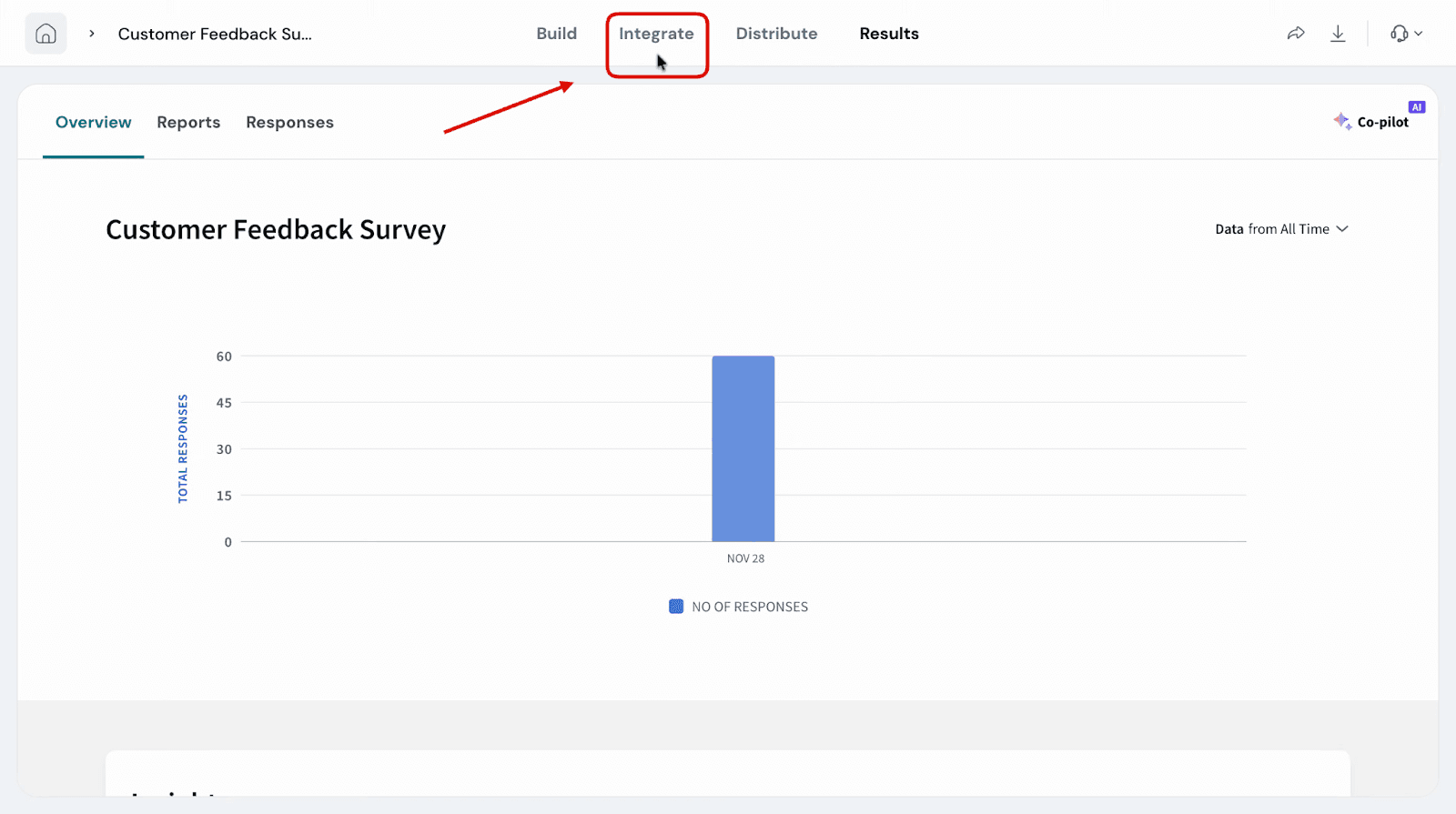Click the 15 y-axis value
Image resolution: width=1456 pixels, height=814 pixels.
tap(224, 496)
